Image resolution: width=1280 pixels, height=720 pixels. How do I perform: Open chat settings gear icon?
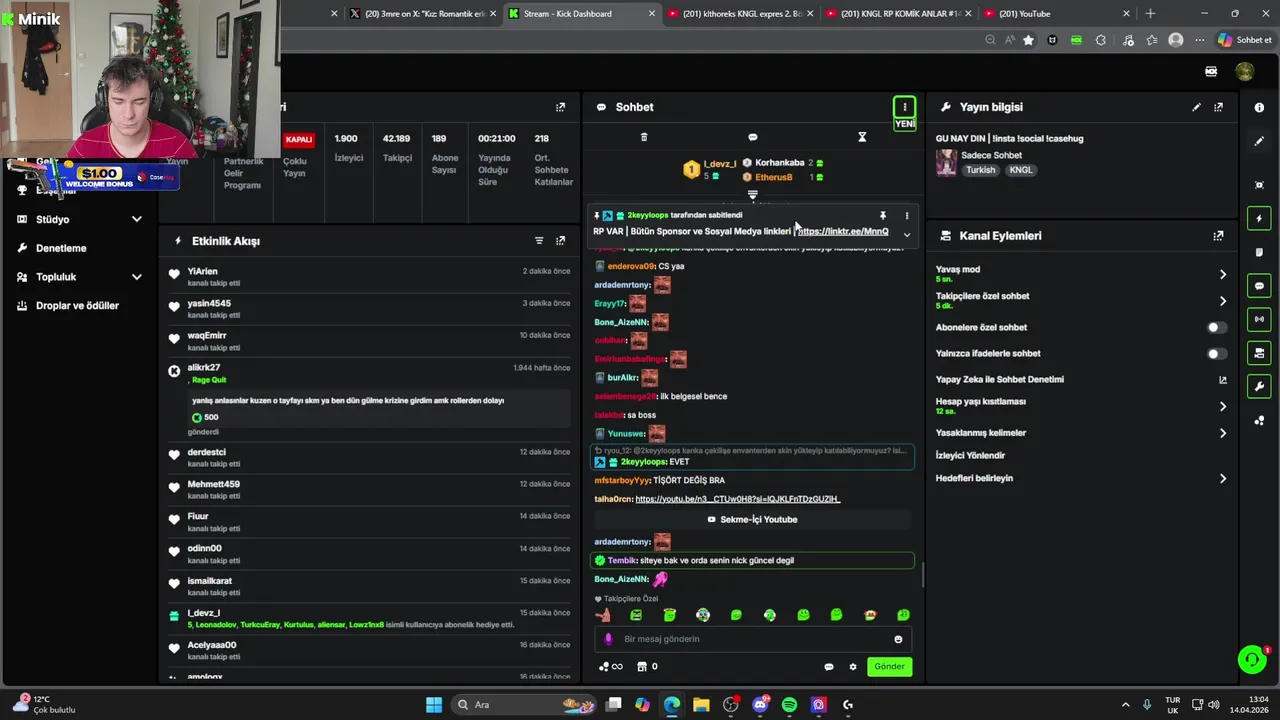click(x=853, y=667)
